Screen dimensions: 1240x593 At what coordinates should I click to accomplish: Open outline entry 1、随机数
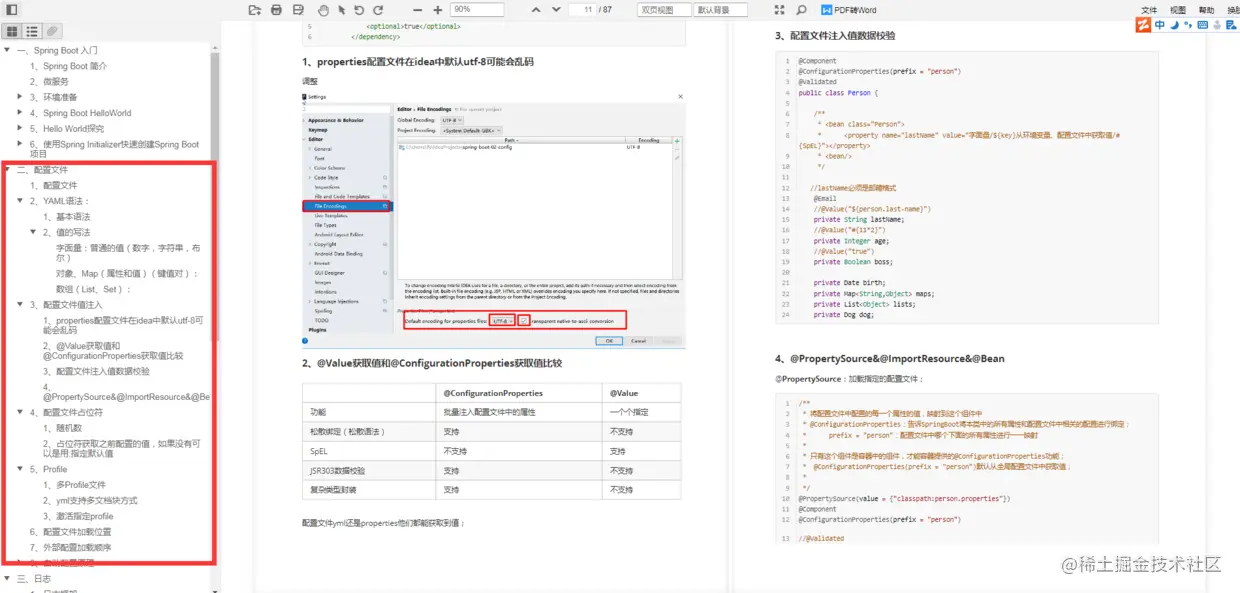pos(63,428)
